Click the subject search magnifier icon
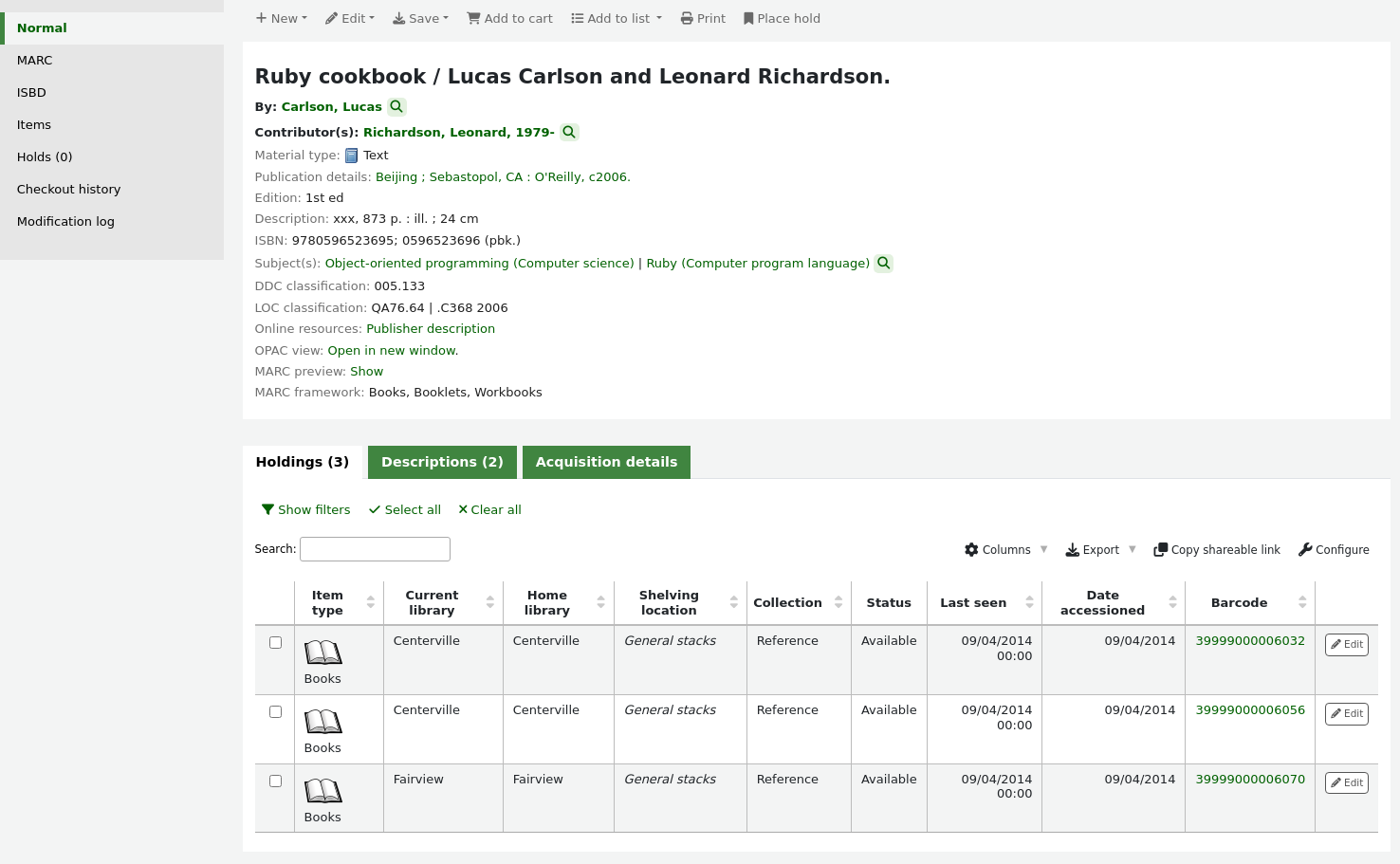The image size is (1400, 864). point(883,264)
